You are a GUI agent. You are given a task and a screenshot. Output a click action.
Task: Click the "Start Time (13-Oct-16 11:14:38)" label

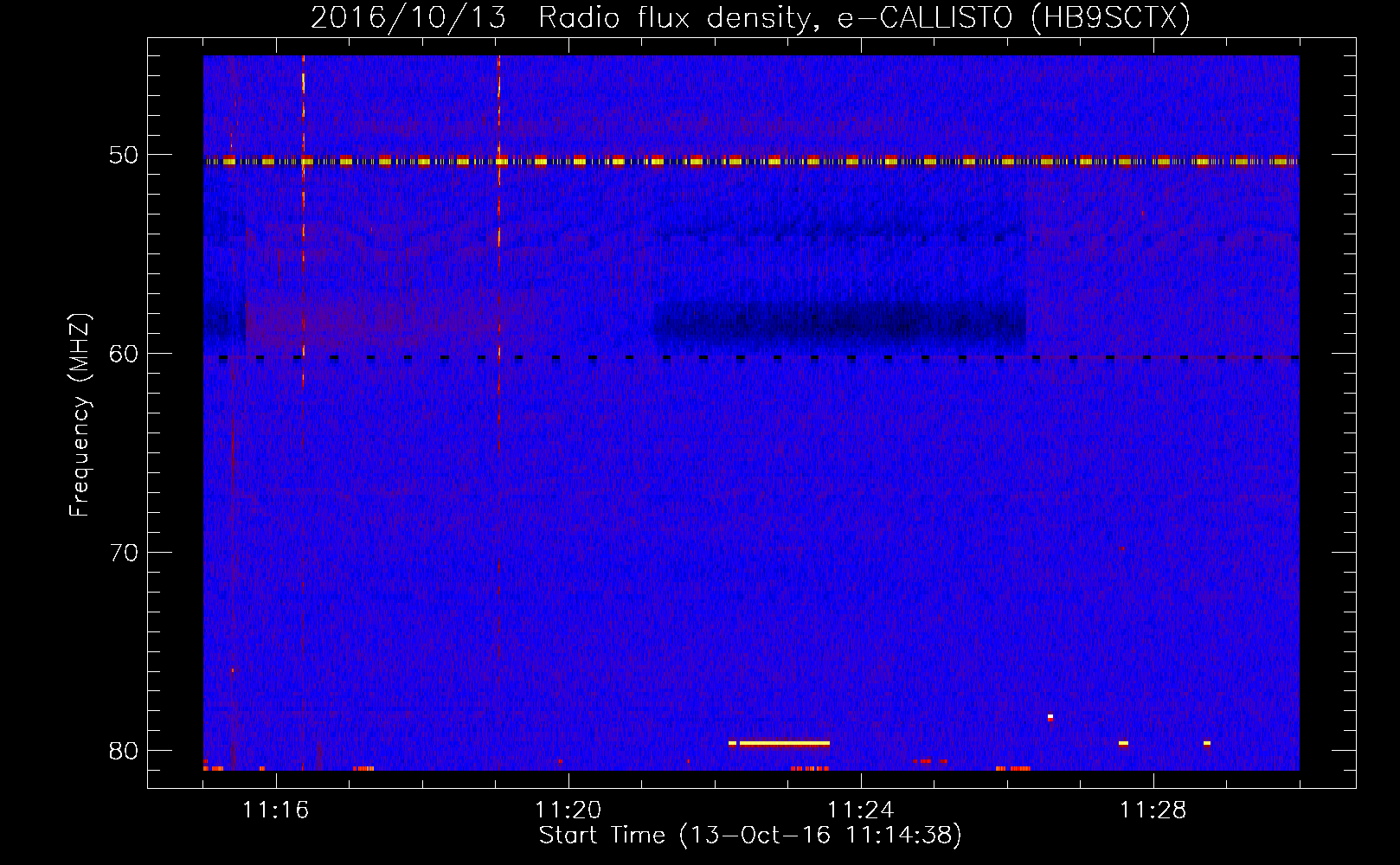click(x=750, y=836)
